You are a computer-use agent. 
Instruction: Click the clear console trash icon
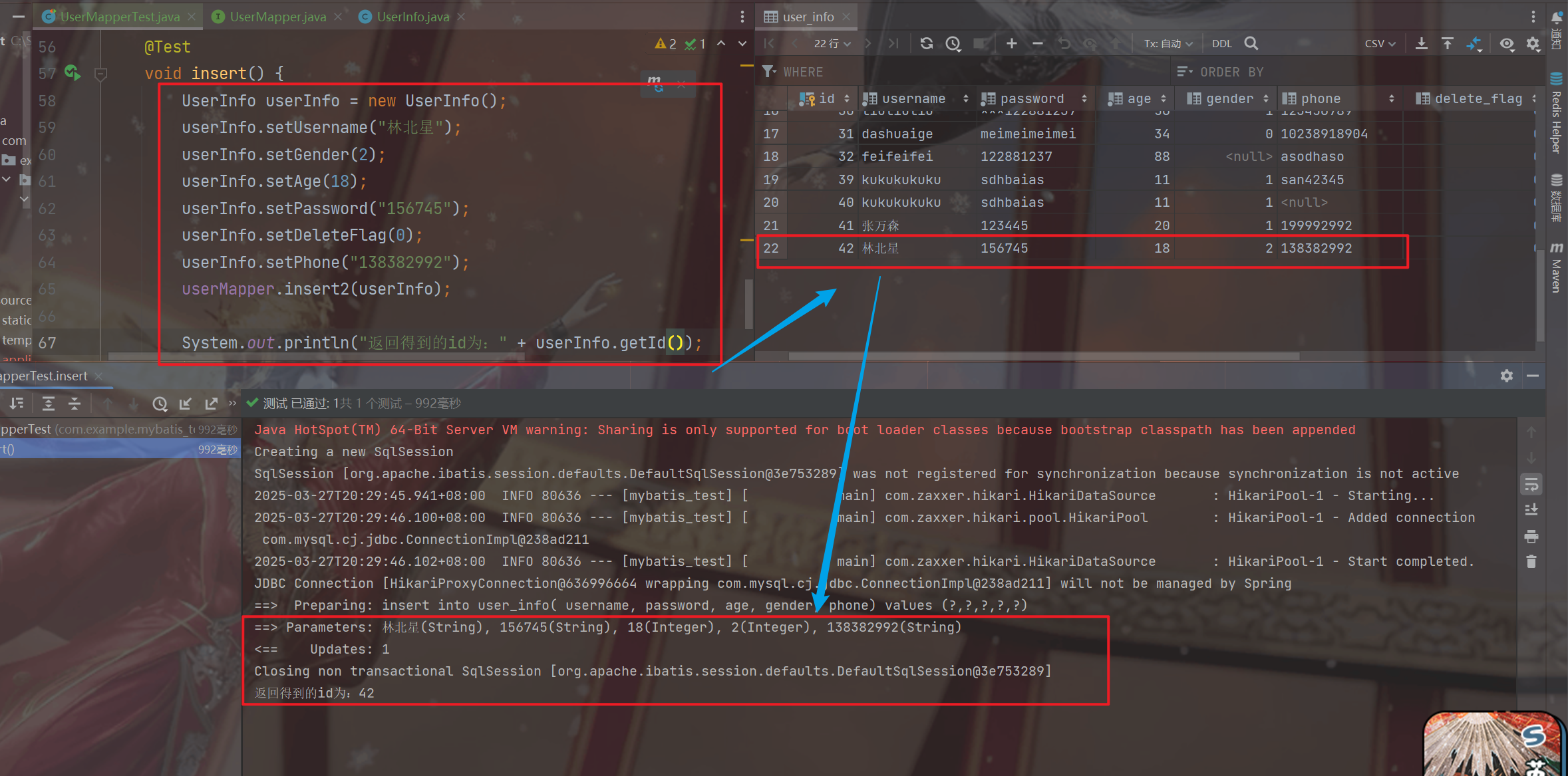[1531, 562]
